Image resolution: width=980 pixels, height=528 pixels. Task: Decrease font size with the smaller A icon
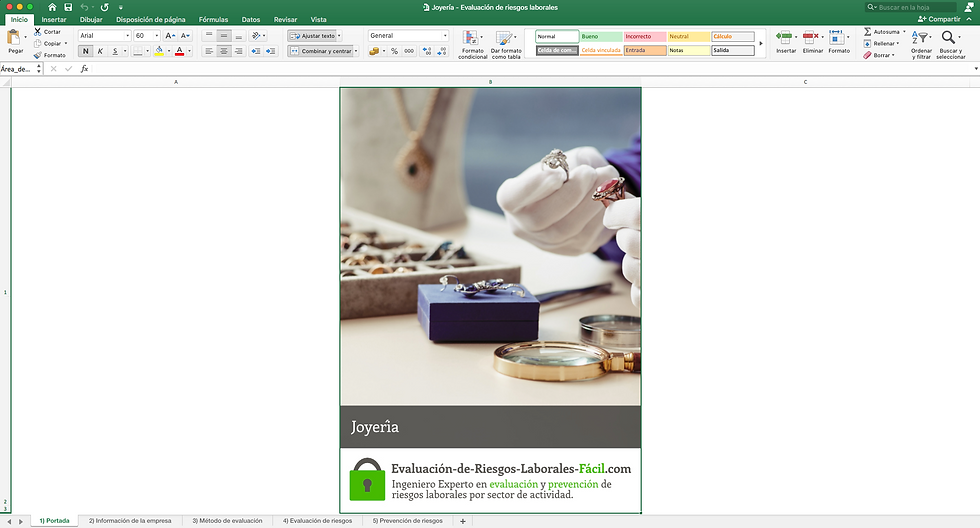pos(185,36)
